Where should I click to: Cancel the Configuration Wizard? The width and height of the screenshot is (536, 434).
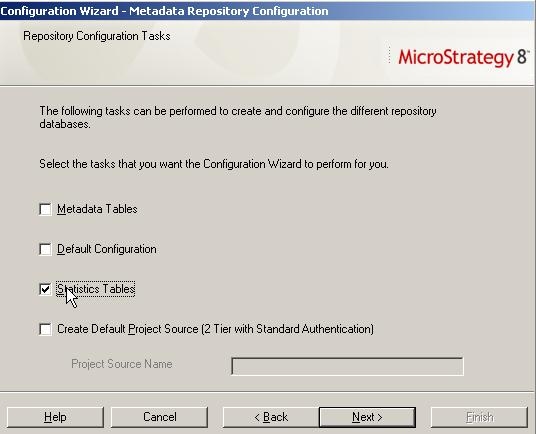coord(159,417)
